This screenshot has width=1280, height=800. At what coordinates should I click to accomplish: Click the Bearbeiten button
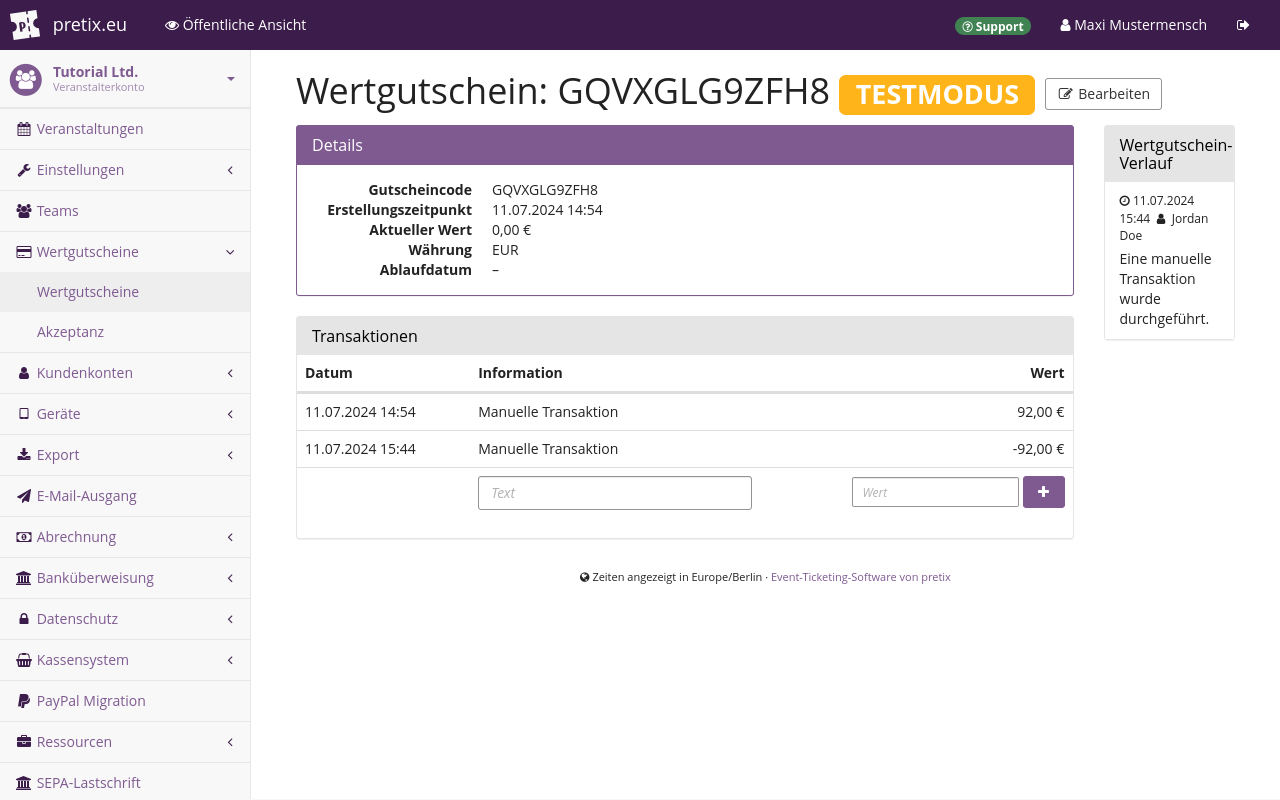click(1103, 94)
